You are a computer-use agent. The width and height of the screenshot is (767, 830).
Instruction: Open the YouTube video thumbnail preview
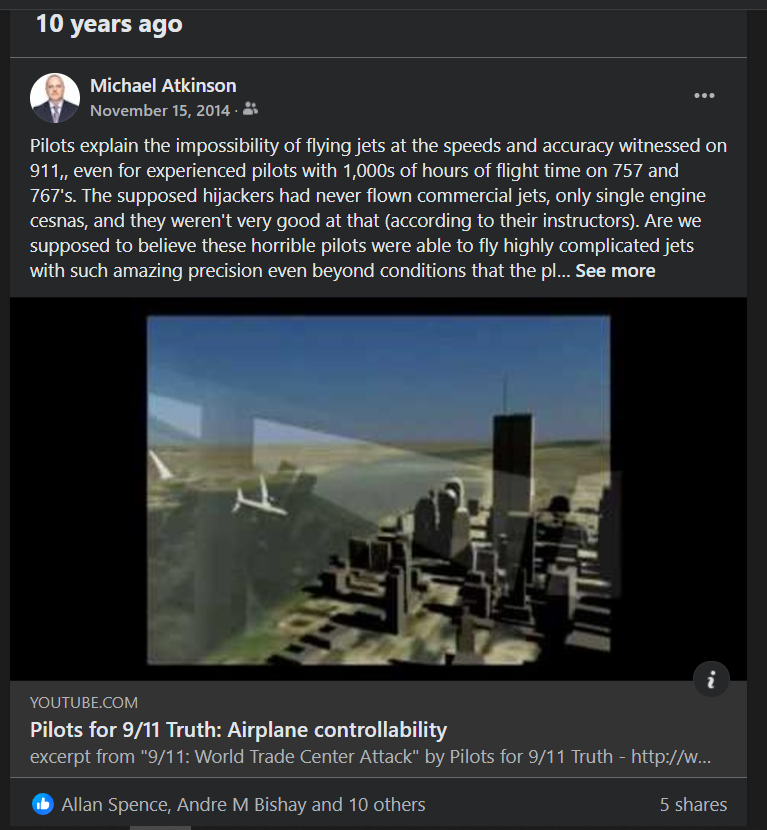378,489
